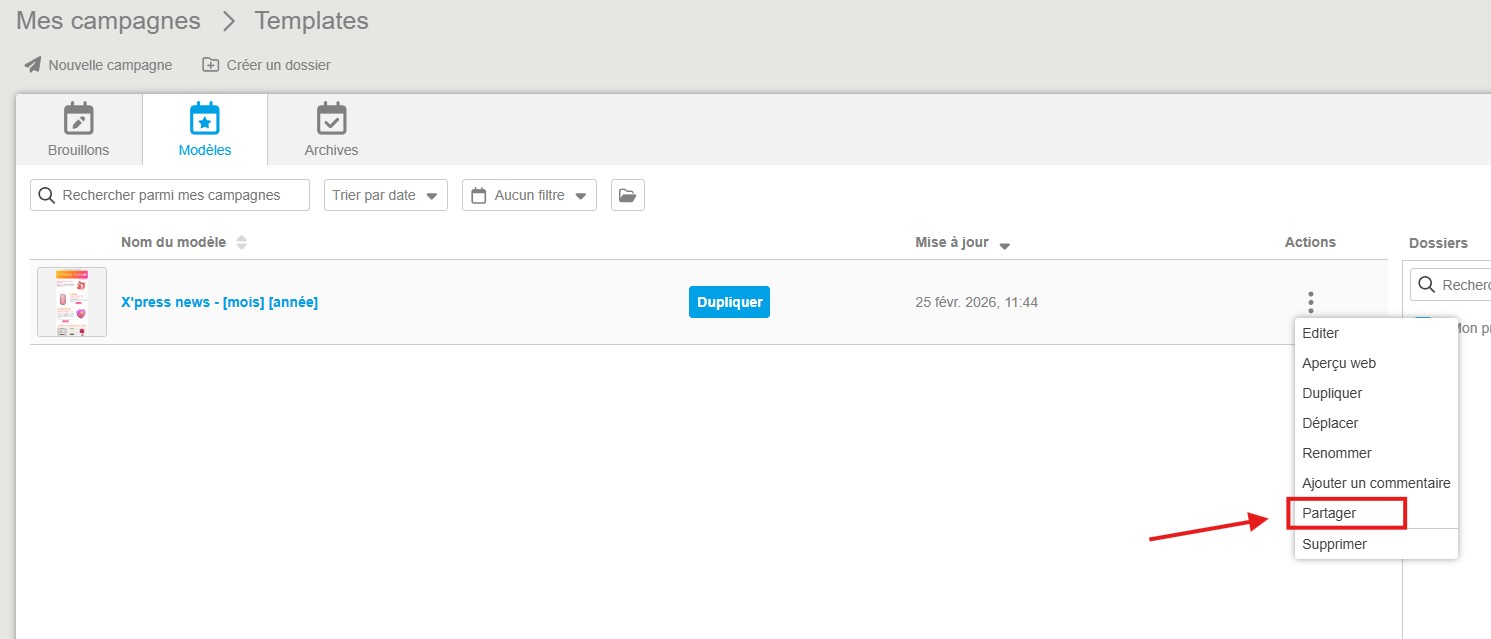Open the Brouillons tab
The height and width of the screenshot is (639, 1491).
(79, 130)
